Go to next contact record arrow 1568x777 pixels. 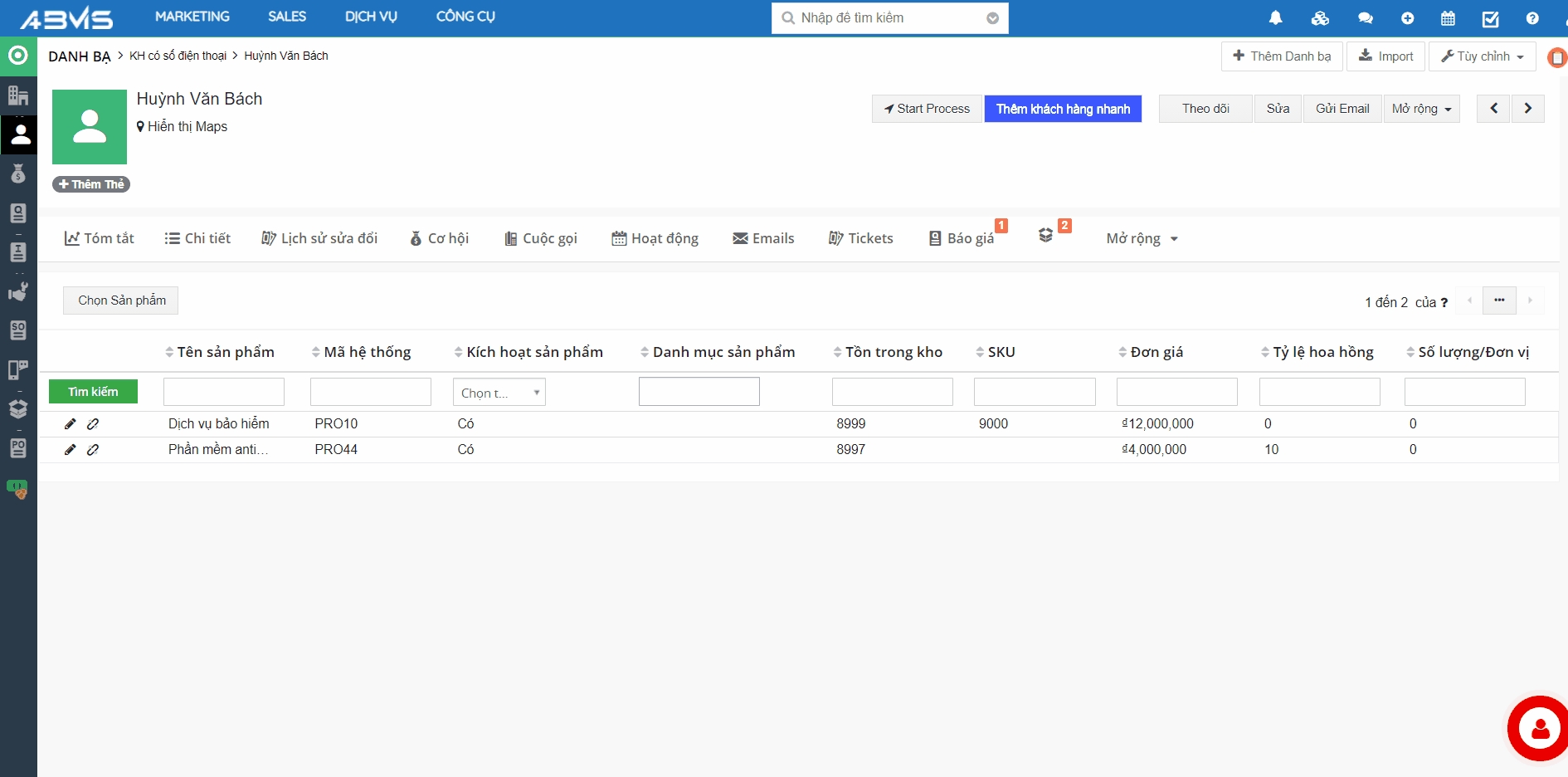[x=1527, y=109]
